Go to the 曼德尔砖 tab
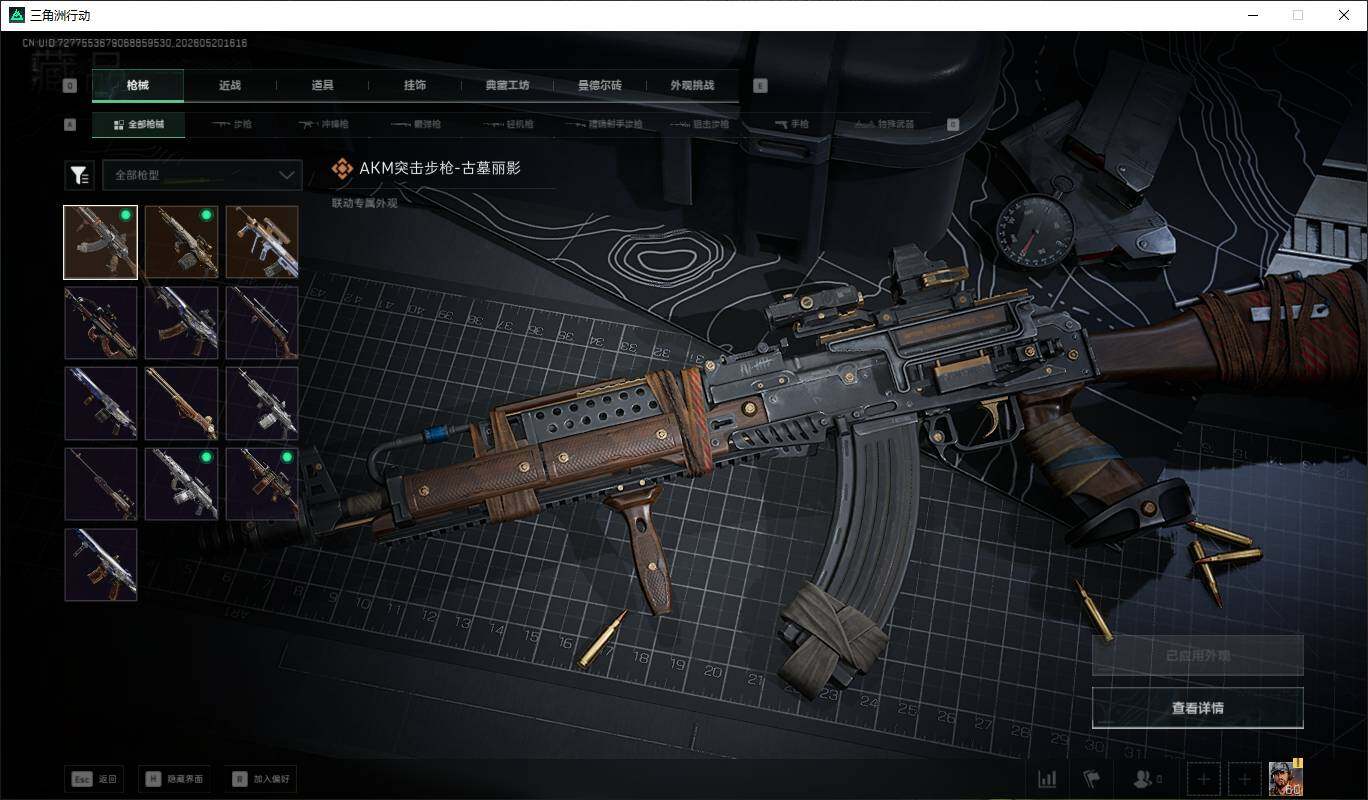This screenshot has height=800, width=1368. pos(600,85)
